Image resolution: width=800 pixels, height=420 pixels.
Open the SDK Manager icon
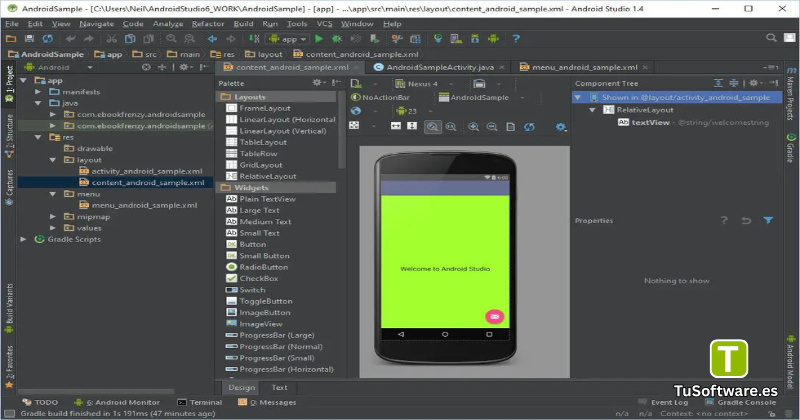coord(475,39)
